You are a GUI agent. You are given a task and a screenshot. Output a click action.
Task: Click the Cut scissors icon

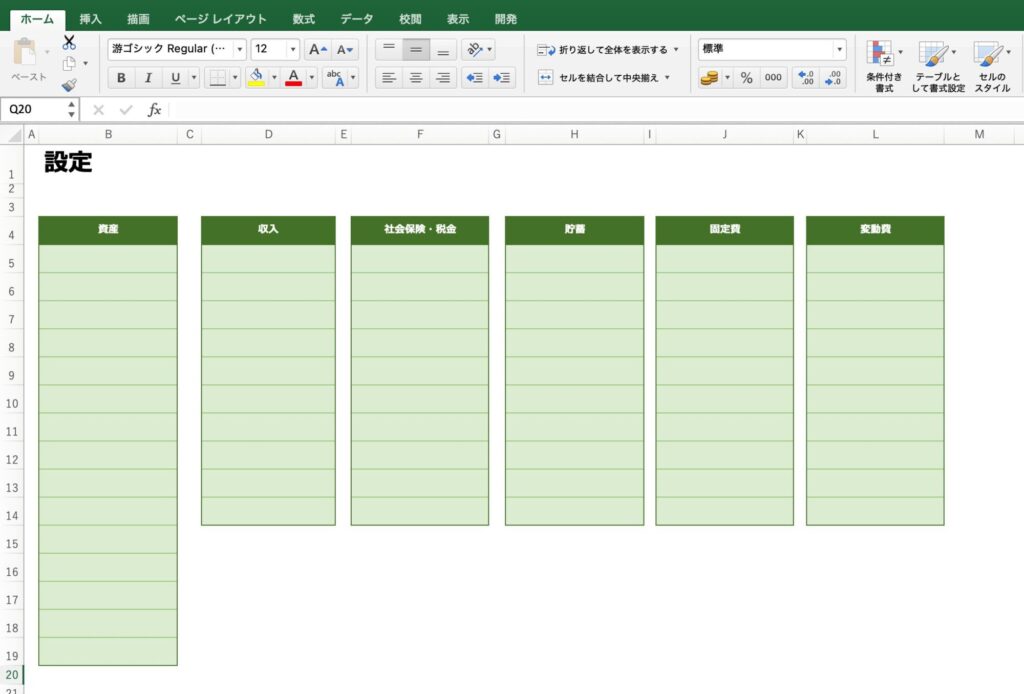point(69,42)
